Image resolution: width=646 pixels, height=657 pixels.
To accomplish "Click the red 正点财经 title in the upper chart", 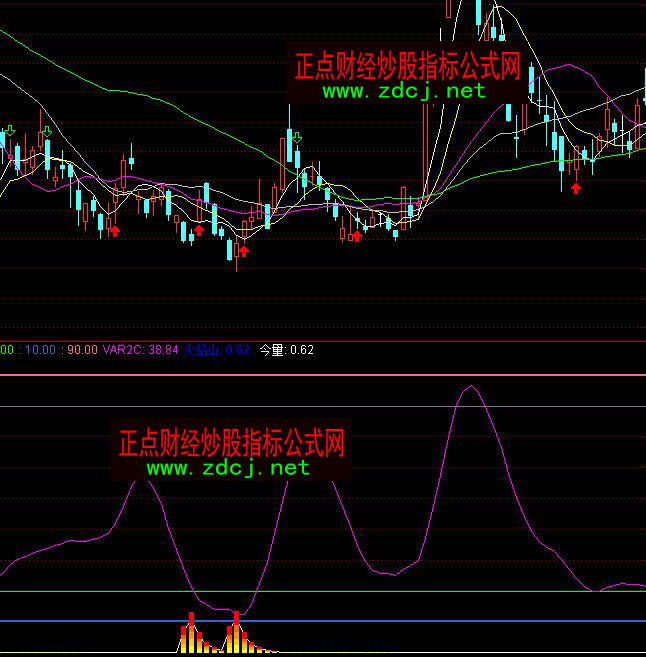I will pos(407,66).
